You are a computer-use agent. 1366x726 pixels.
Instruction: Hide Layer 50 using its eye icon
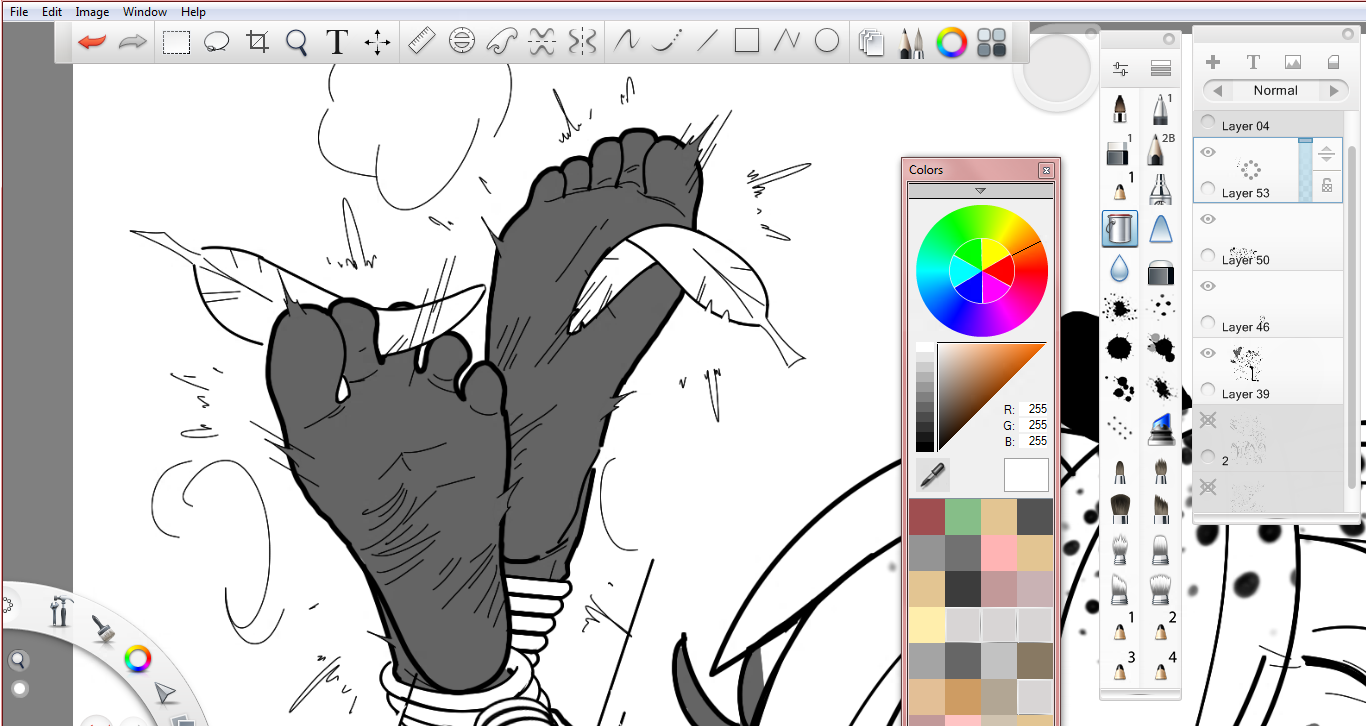pos(1208,219)
